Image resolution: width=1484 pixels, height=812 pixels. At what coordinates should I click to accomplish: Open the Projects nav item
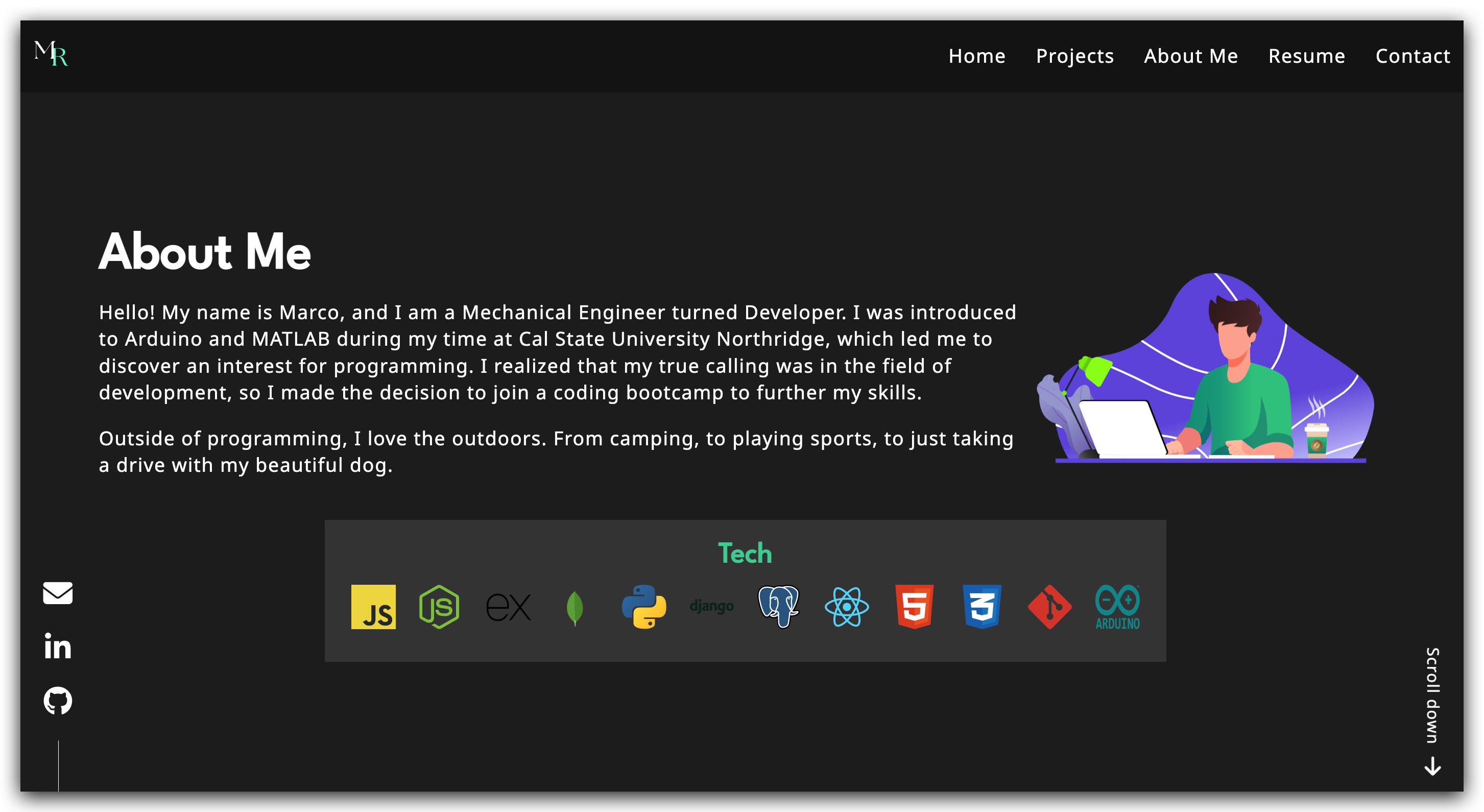1074,56
